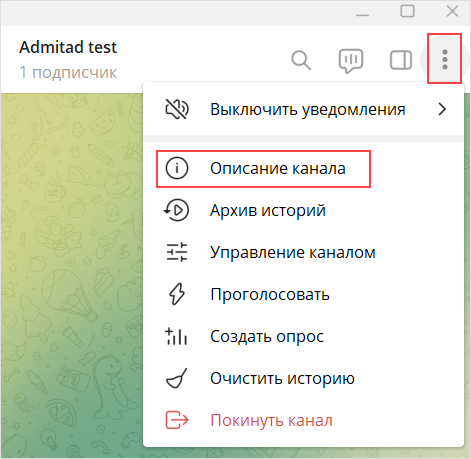Click the sliders manage channel icon
The image size is (471, 459).
coord(177,252)
